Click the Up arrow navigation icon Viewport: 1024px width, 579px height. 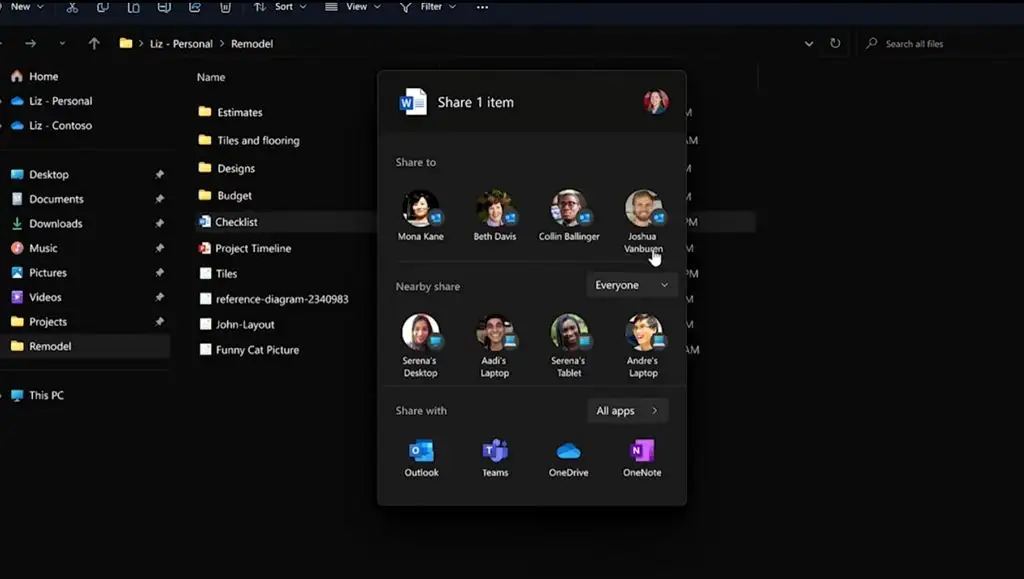(x=94, y=44)
